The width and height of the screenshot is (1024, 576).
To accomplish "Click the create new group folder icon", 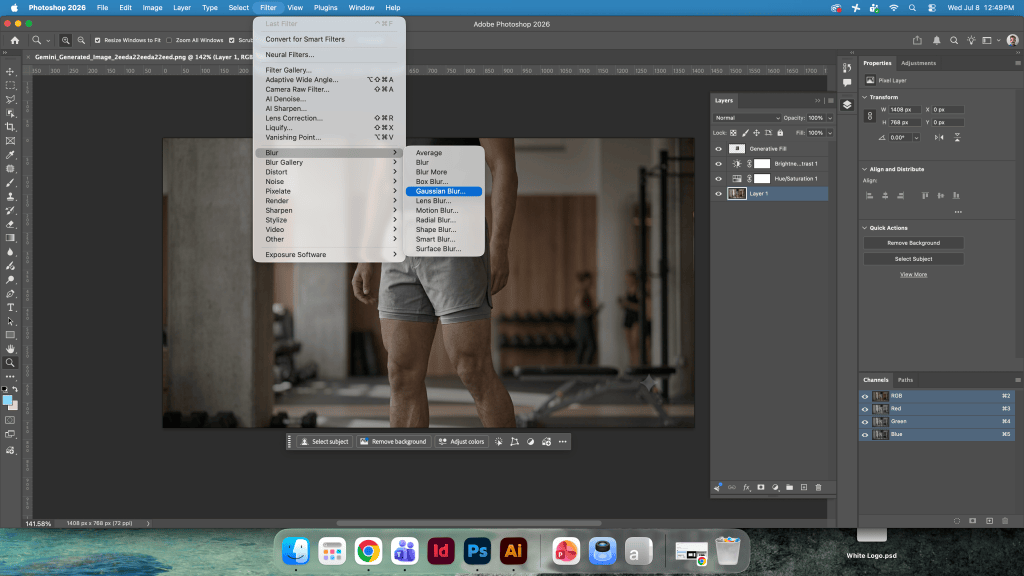I will coord(790,487).
